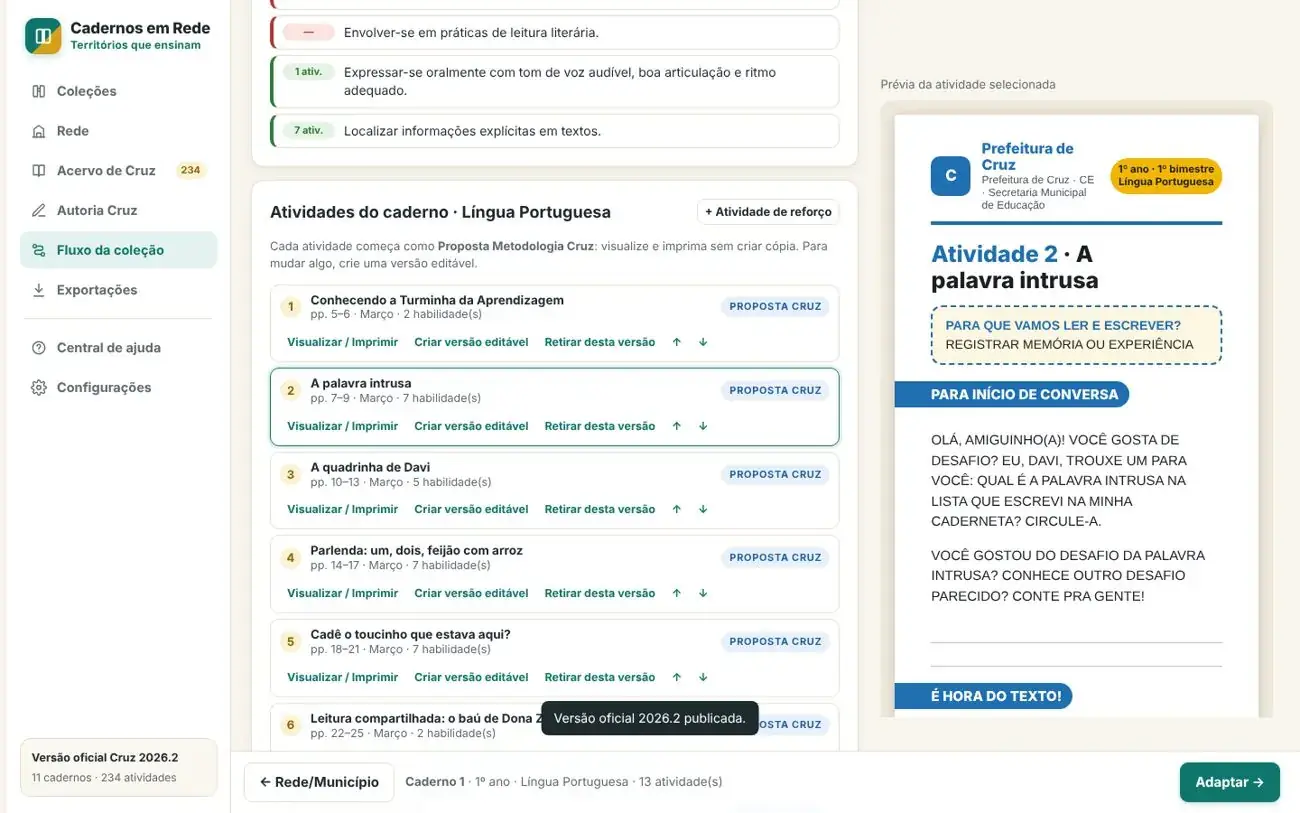Screen dimensions: 1300x813
Task: Click the Cadernos em Rede logo icon
Action: click(x=43, y=36)
